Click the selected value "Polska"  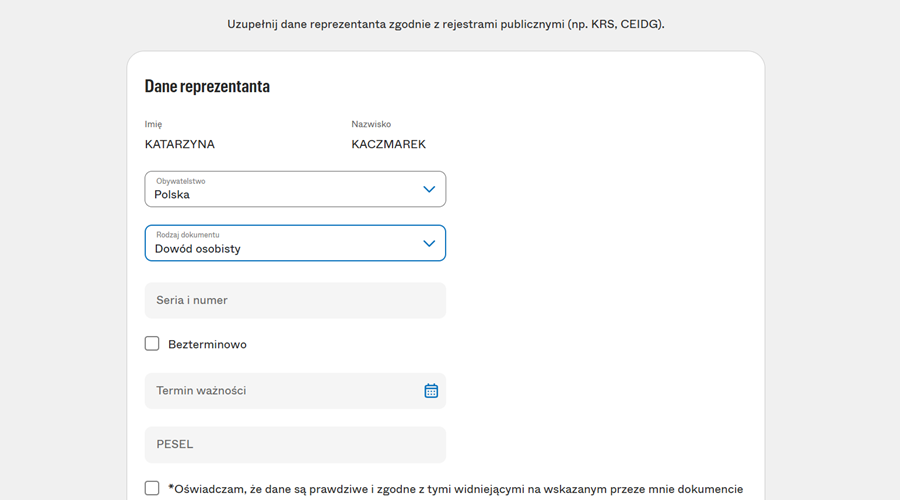pyautogui.click(x=172, y=195)
